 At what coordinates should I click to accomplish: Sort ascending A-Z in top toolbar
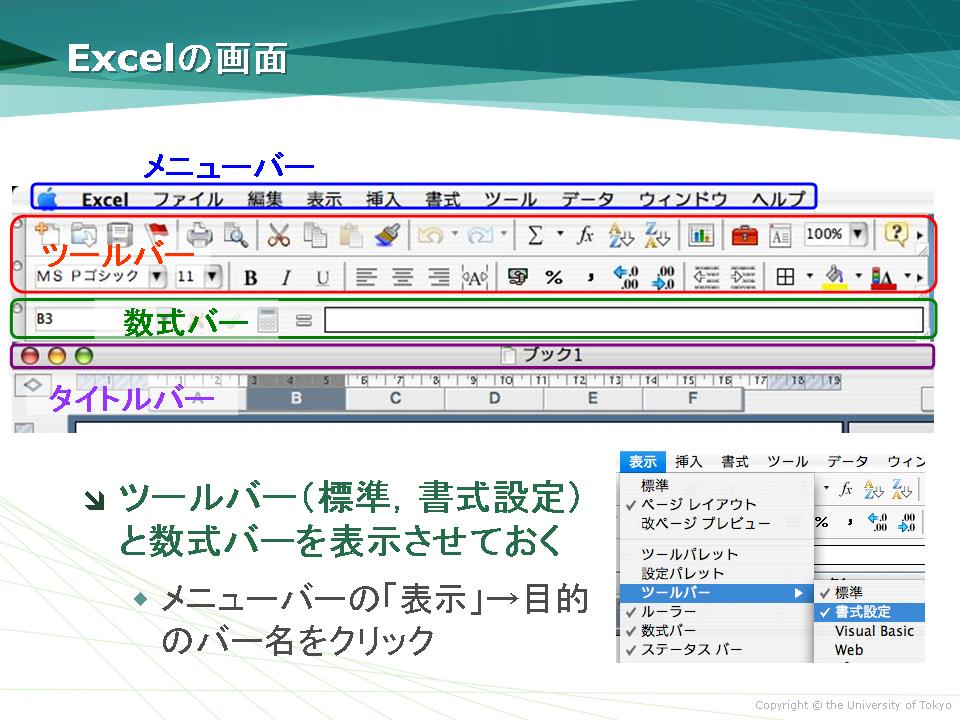click(x=621, y=234)
